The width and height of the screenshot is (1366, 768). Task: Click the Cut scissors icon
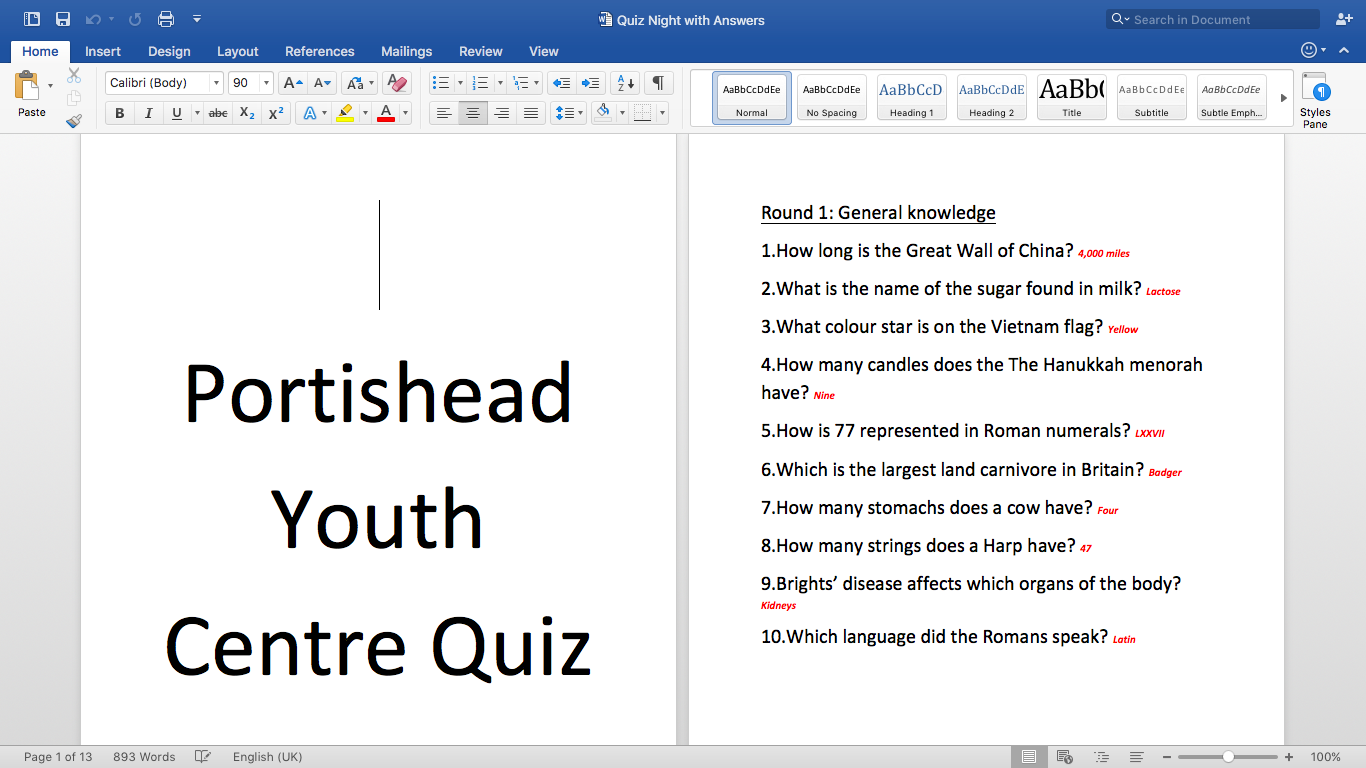[x=74, y=75]
